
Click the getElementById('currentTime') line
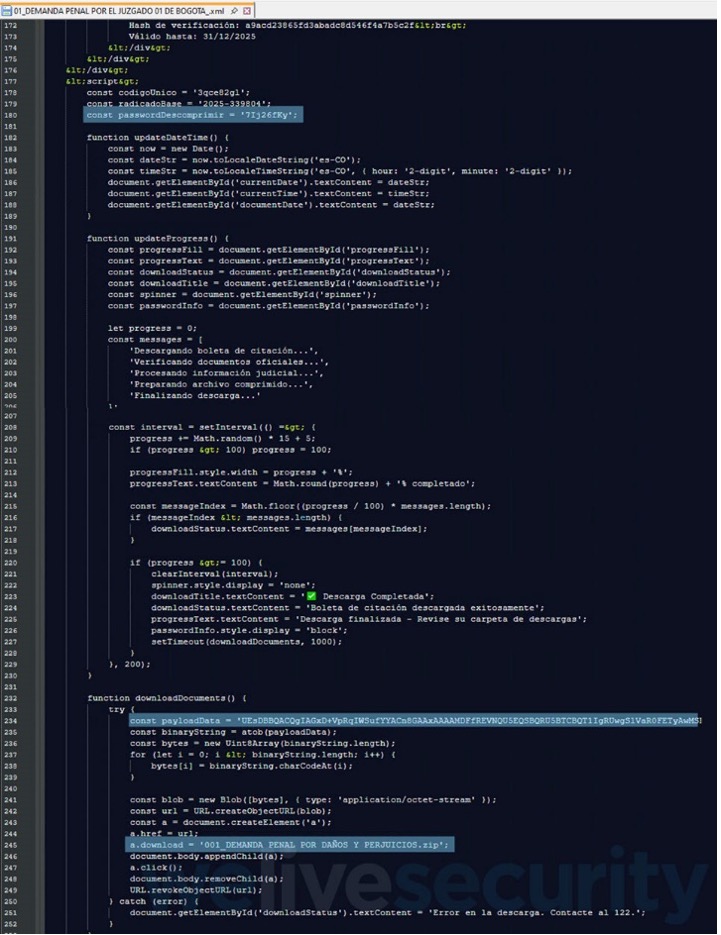coord(268,193)
